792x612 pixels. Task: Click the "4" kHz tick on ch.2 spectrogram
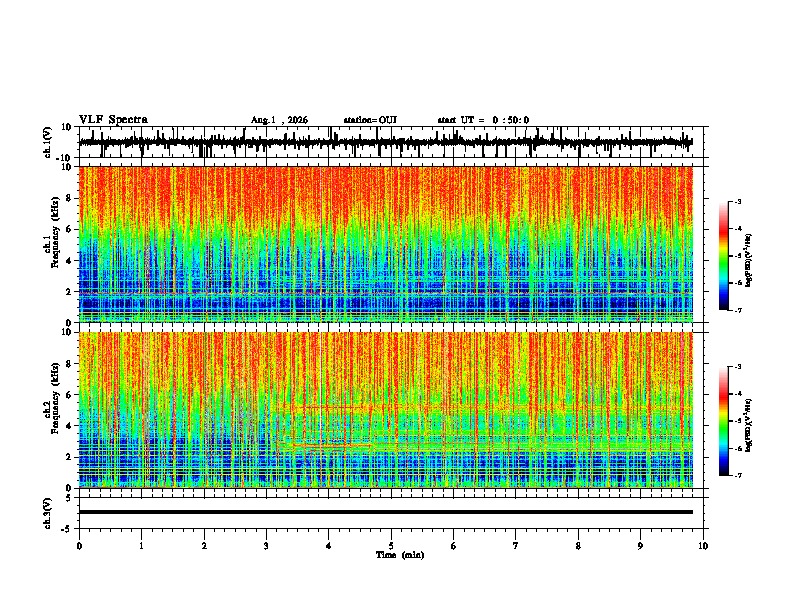[70, 426]
